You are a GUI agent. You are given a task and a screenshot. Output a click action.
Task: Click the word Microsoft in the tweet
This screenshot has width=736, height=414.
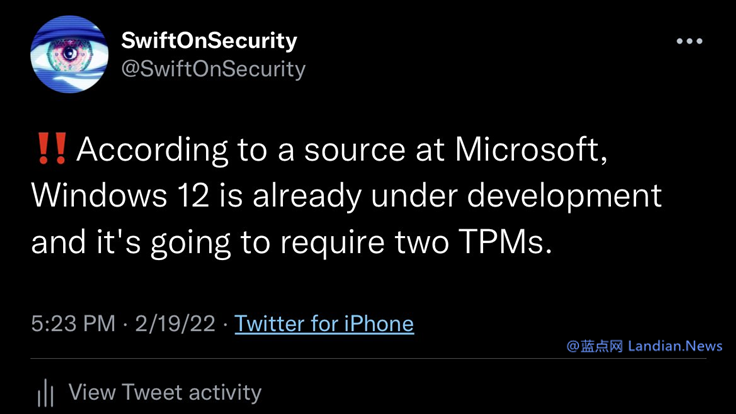click(530, 149)
